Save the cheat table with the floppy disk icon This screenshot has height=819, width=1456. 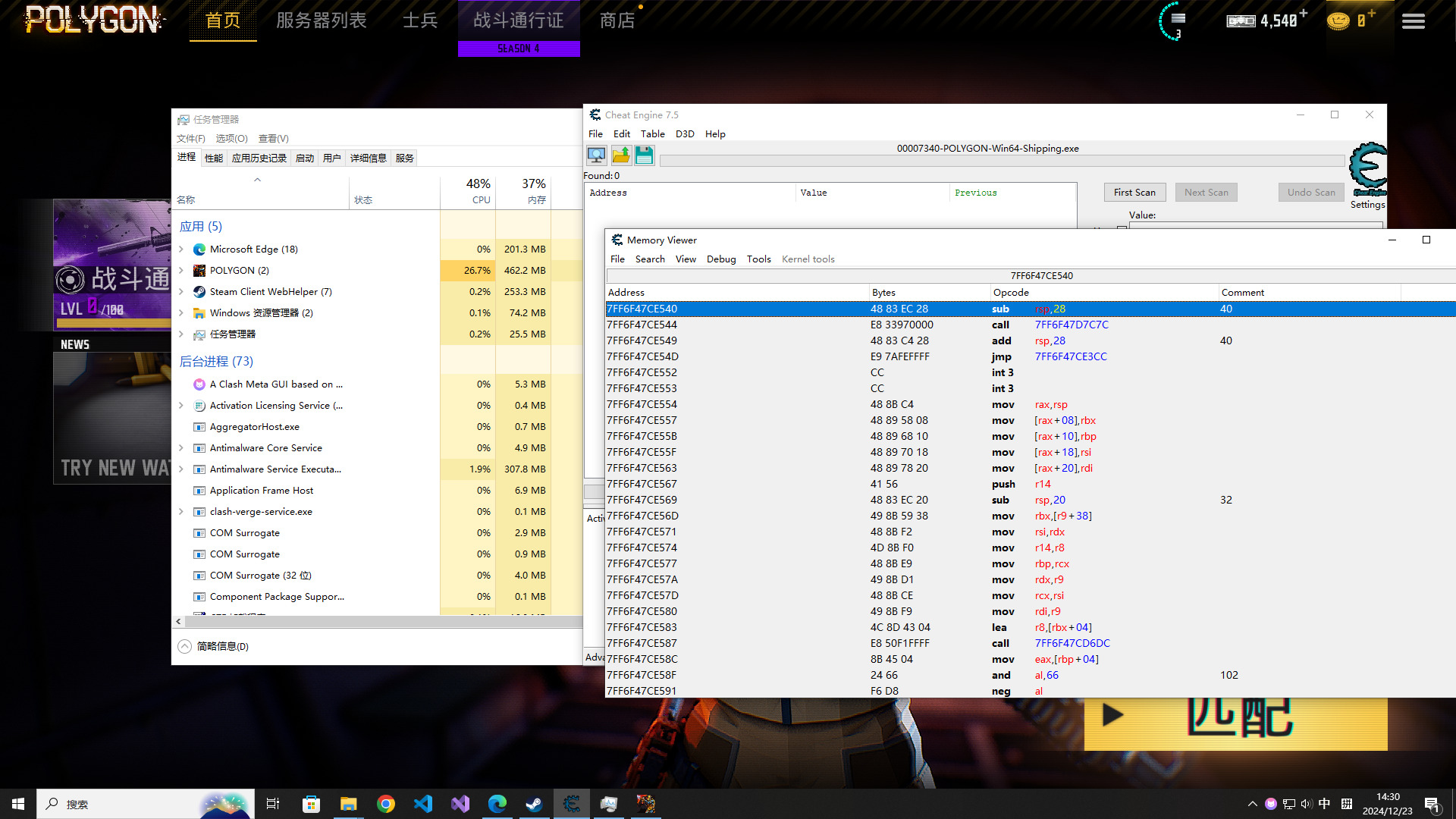[x=644, y=155]
